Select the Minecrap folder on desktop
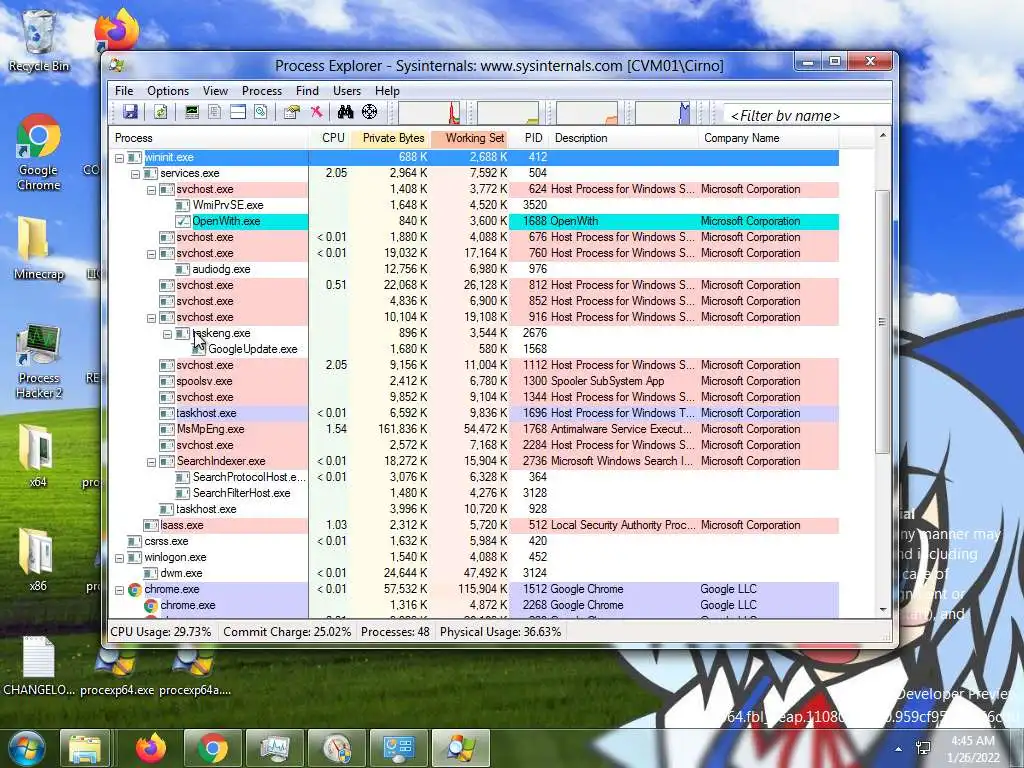The image size is (1024, 768). click(39, 249)
